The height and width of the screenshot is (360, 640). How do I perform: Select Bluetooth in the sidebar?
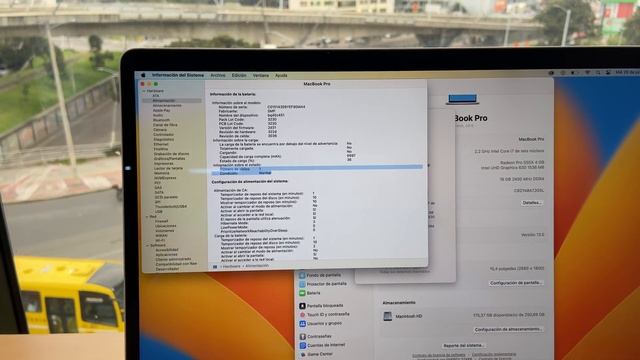tap(161, 120)
